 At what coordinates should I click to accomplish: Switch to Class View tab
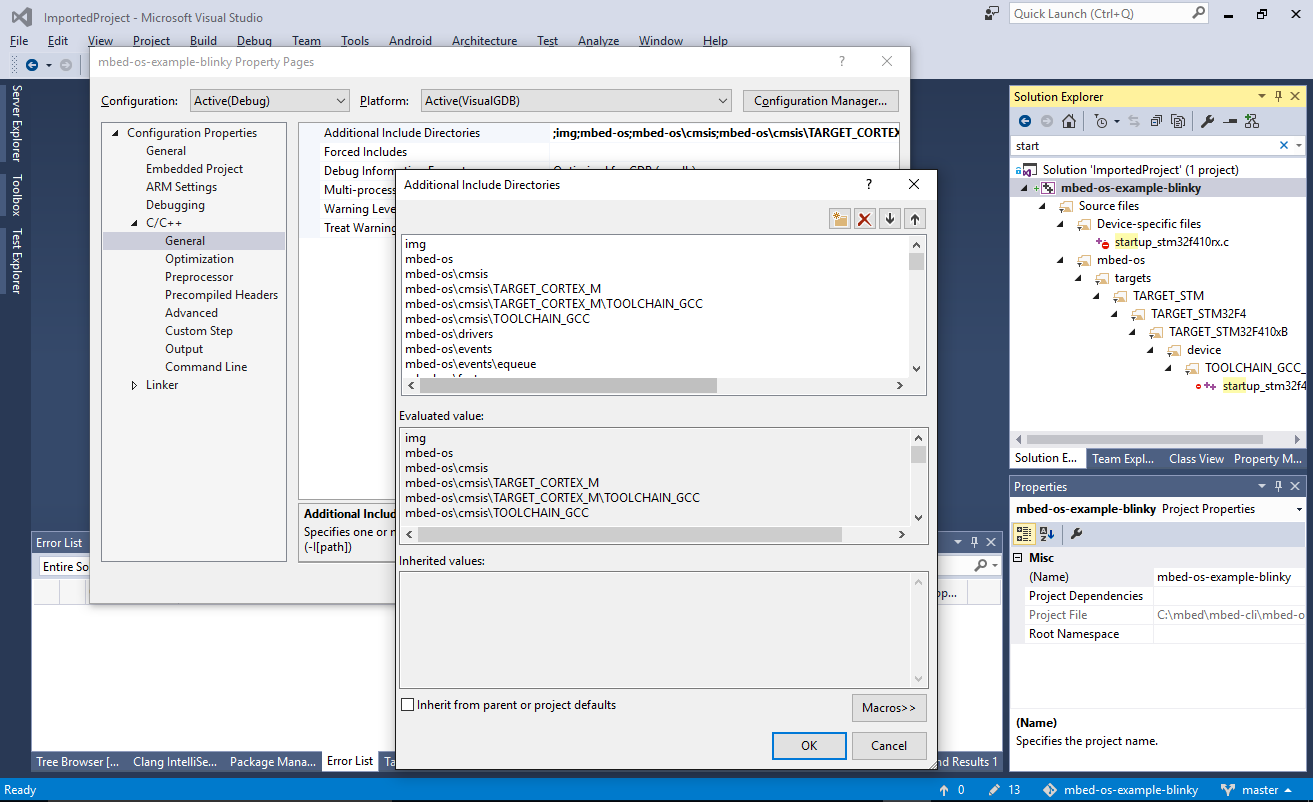1196,459
